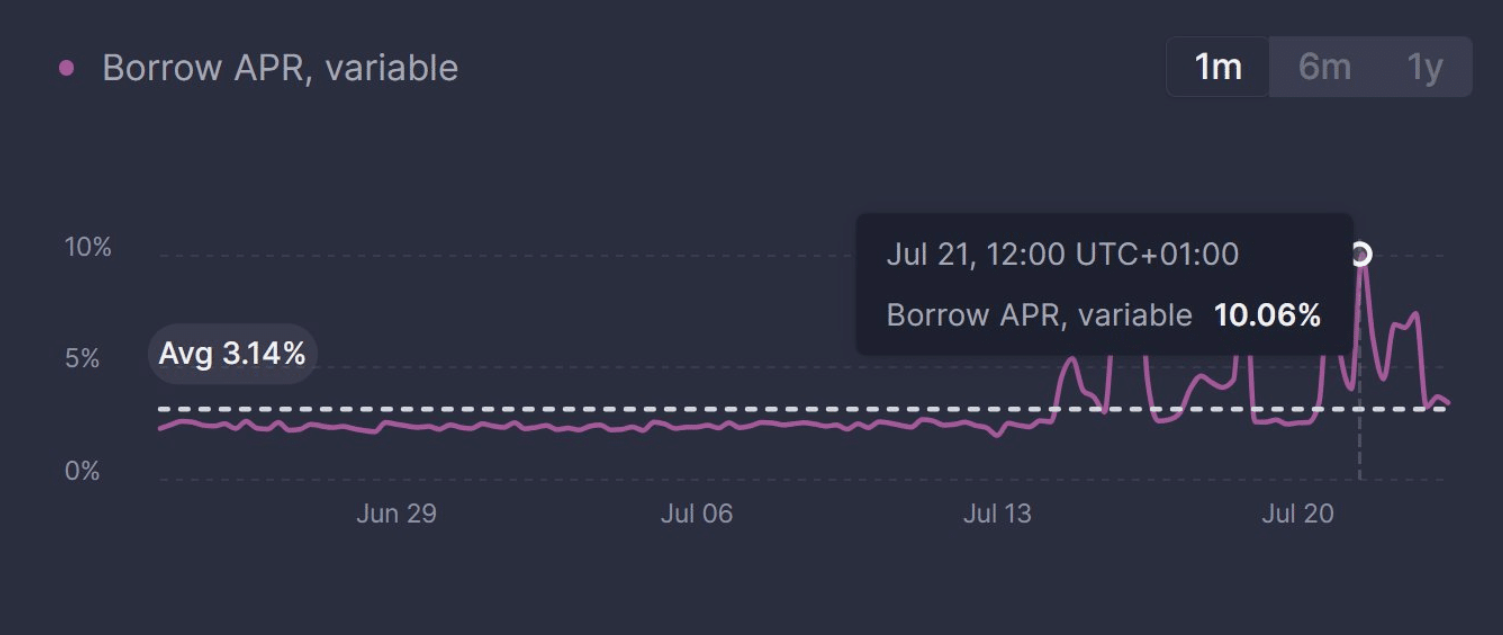This screenshot has width=1503, height=635.
Task: Click the tooltip date Jul 21, 12:00
Action: click(x=1062, y=254)
